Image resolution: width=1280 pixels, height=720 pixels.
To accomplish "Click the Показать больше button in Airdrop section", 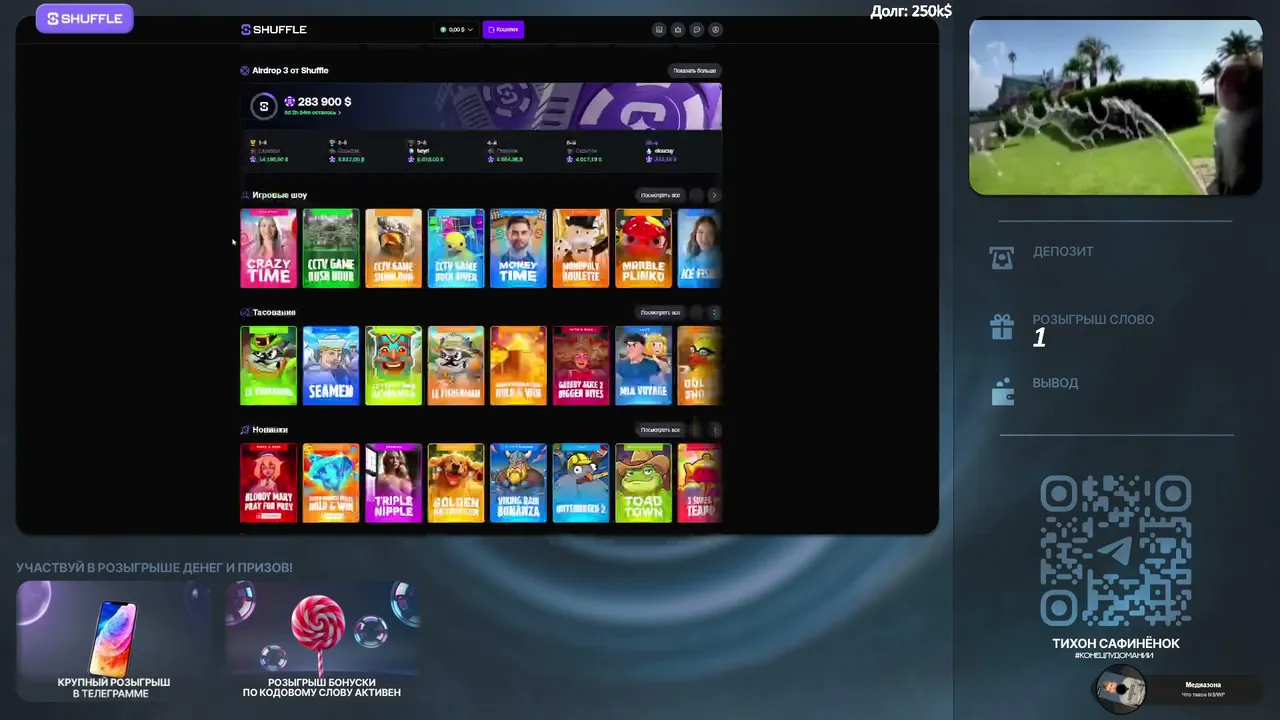I will (x=695, y=71).
